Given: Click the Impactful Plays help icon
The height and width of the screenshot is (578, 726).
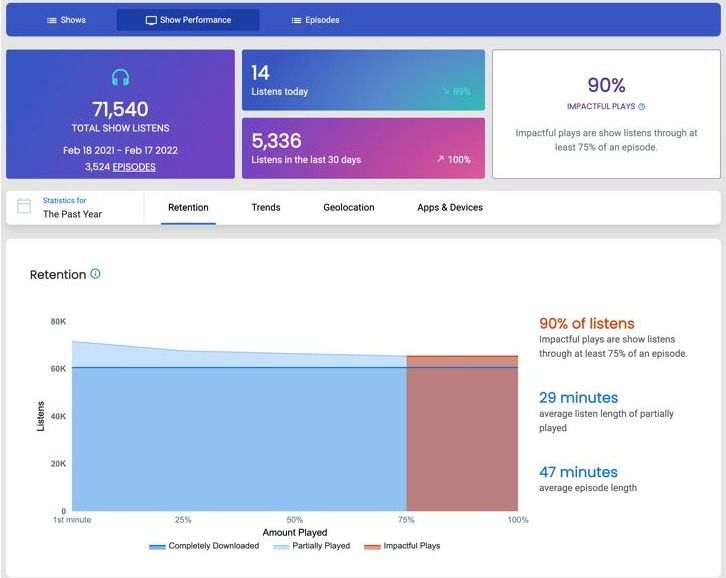Looking at the screenshot, I should click(641, 107).
